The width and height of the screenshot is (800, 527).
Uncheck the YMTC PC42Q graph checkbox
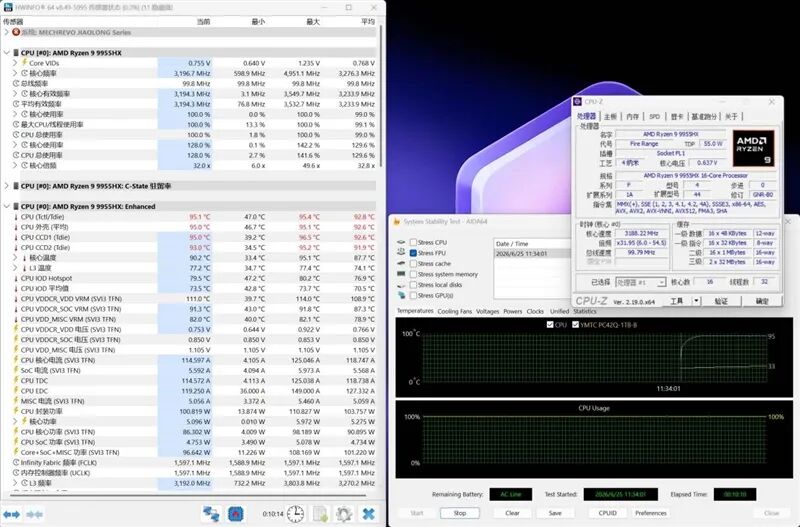576,324
